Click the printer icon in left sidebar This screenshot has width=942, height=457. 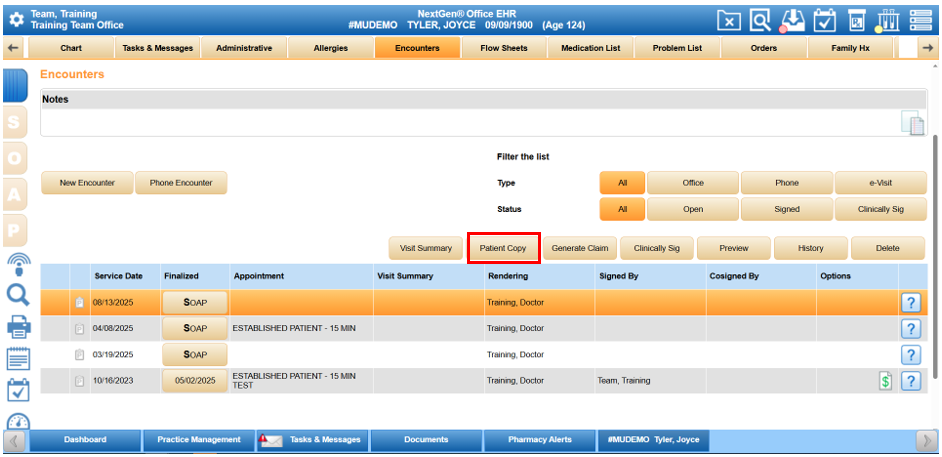tap(17, 326)
